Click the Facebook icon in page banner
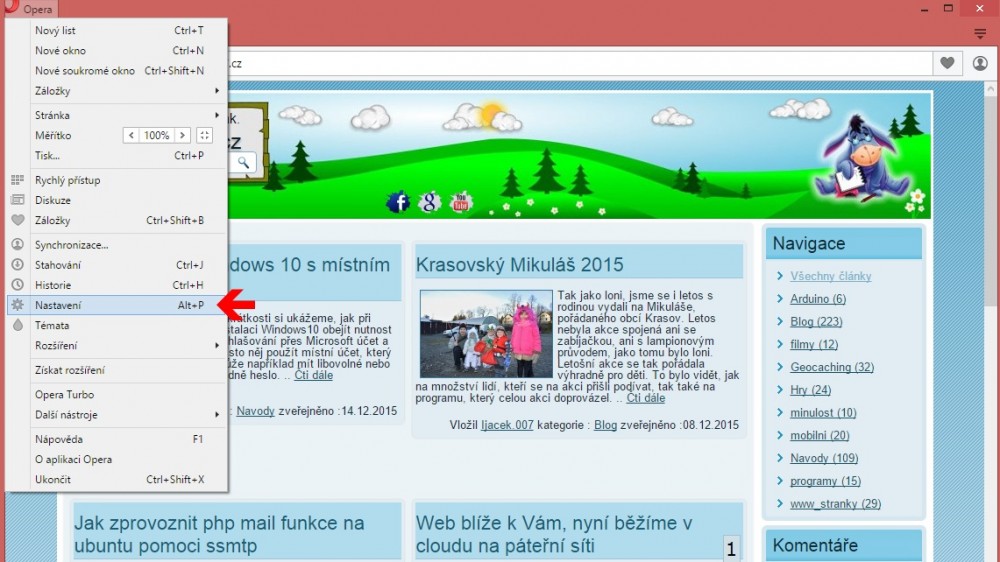This screenshot has width=1000, height=562. click(398, 202)
